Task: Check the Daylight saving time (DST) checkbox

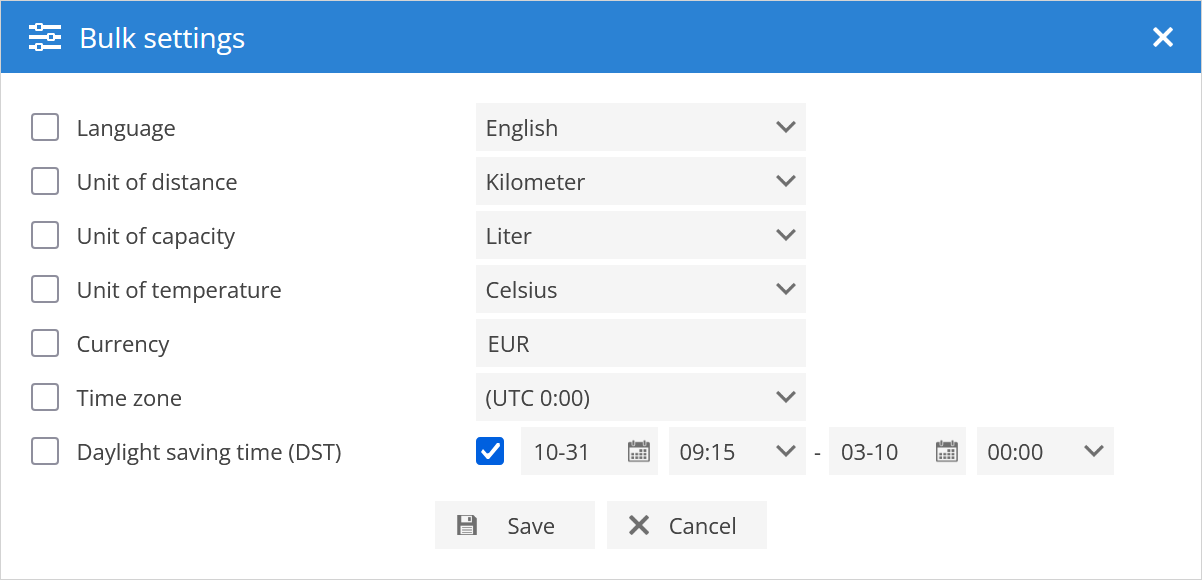Action: [x=45, y=452]
